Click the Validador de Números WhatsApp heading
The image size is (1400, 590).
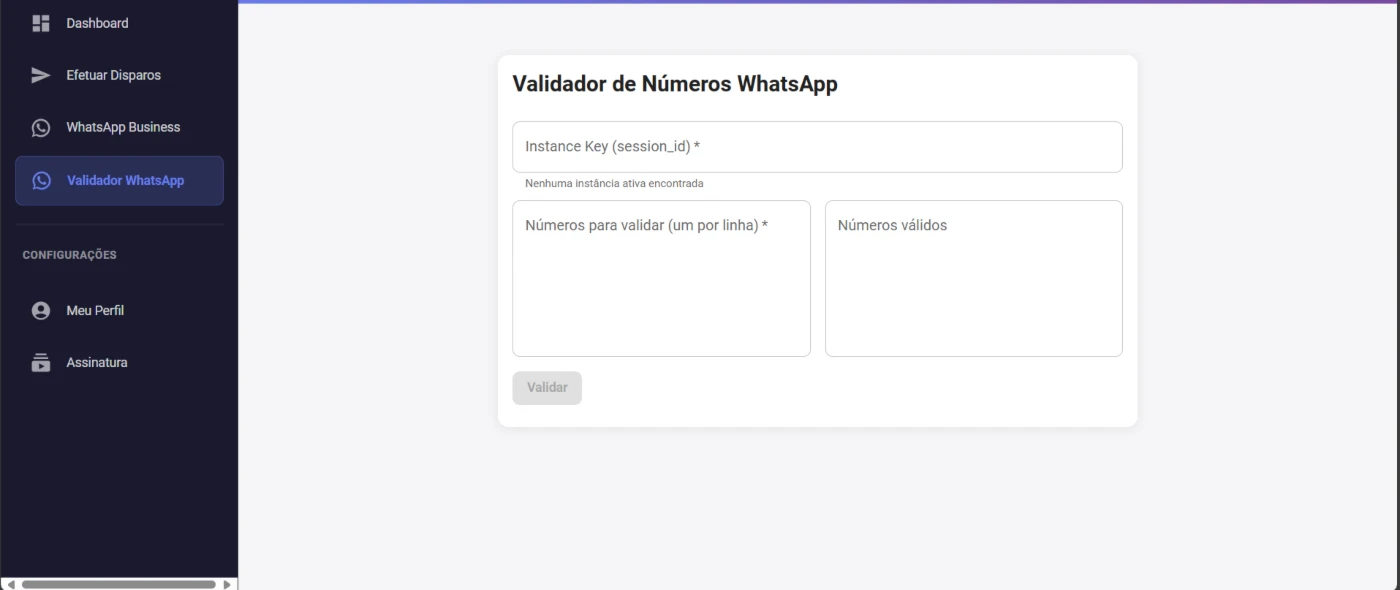[x=675, y=84]
